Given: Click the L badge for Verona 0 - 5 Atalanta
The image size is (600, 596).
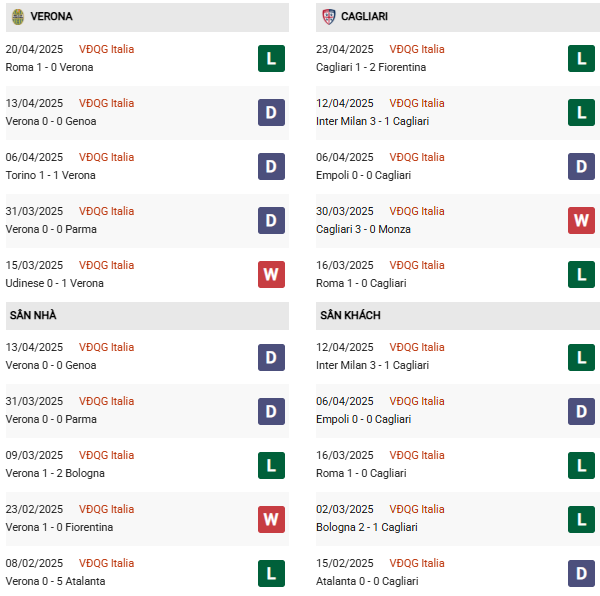Looking at the screenshot, I should (x=271, y=572).
